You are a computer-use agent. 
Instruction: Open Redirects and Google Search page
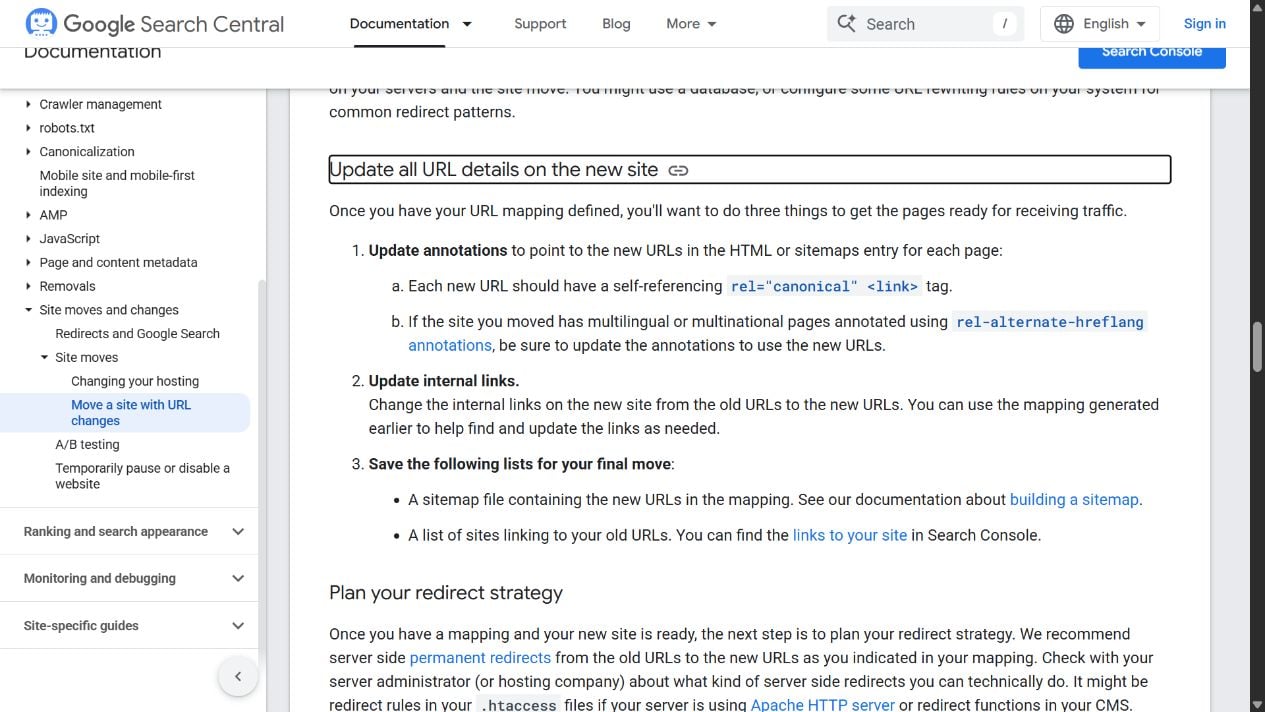click(137, 334)
